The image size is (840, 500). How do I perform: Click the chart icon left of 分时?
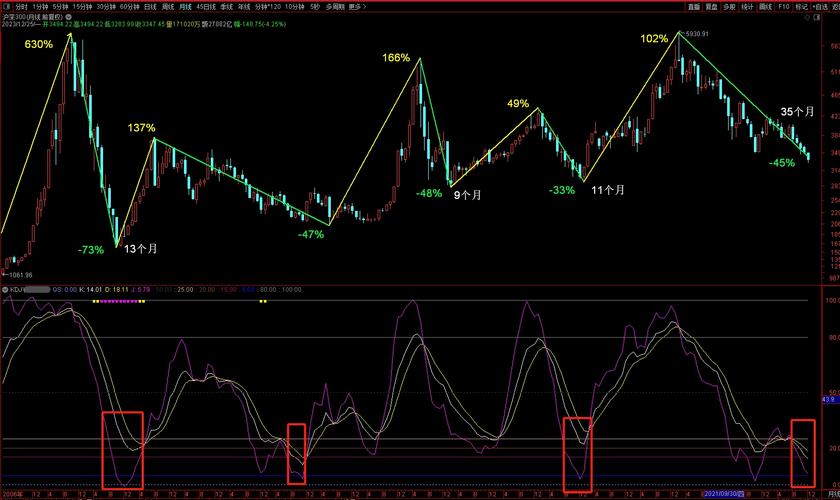(x=6, y=6)
